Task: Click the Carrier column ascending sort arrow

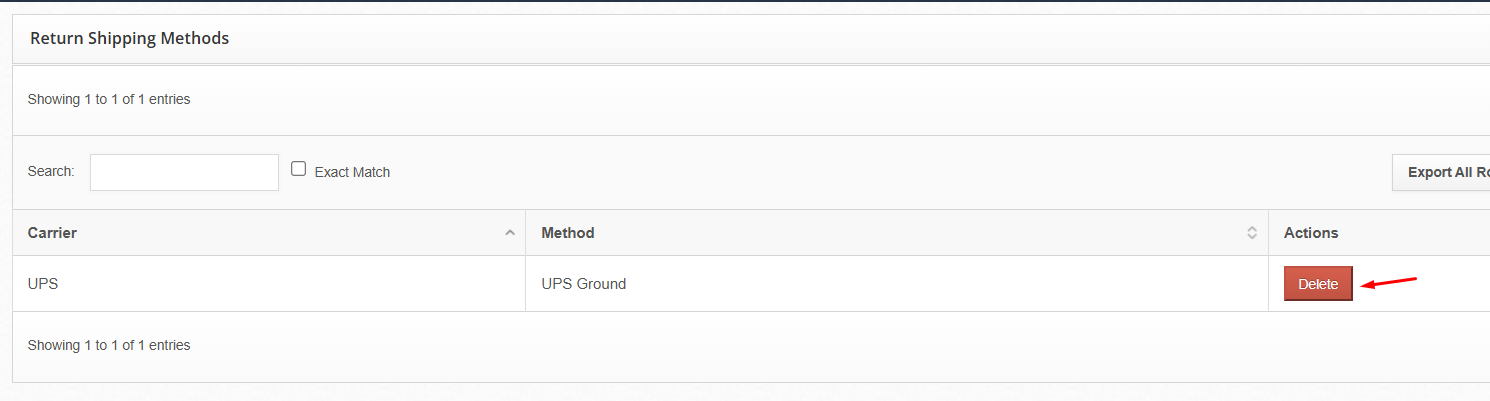Action: 510,233
